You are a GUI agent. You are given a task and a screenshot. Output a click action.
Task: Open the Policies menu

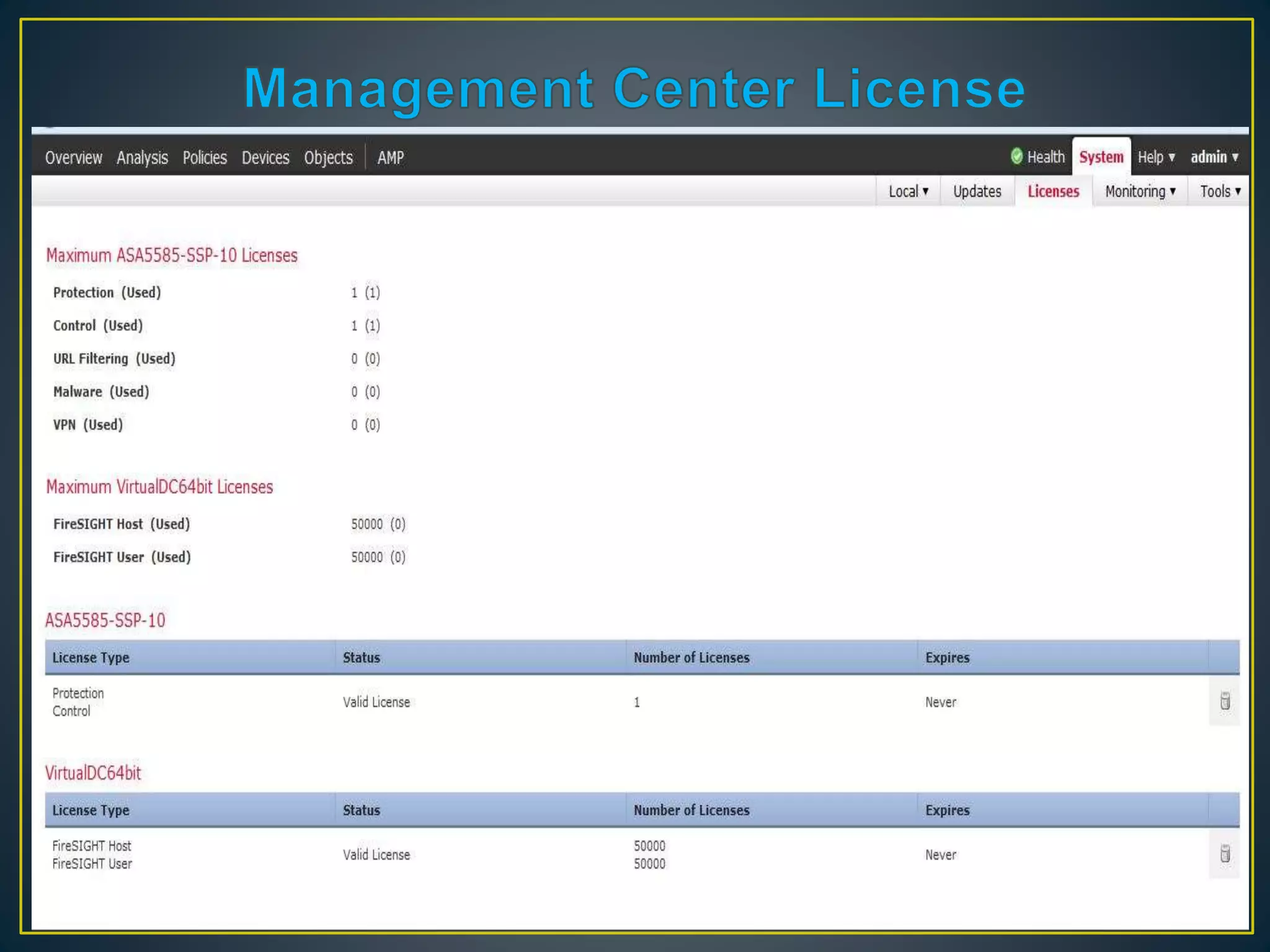(x=205, y=157)
